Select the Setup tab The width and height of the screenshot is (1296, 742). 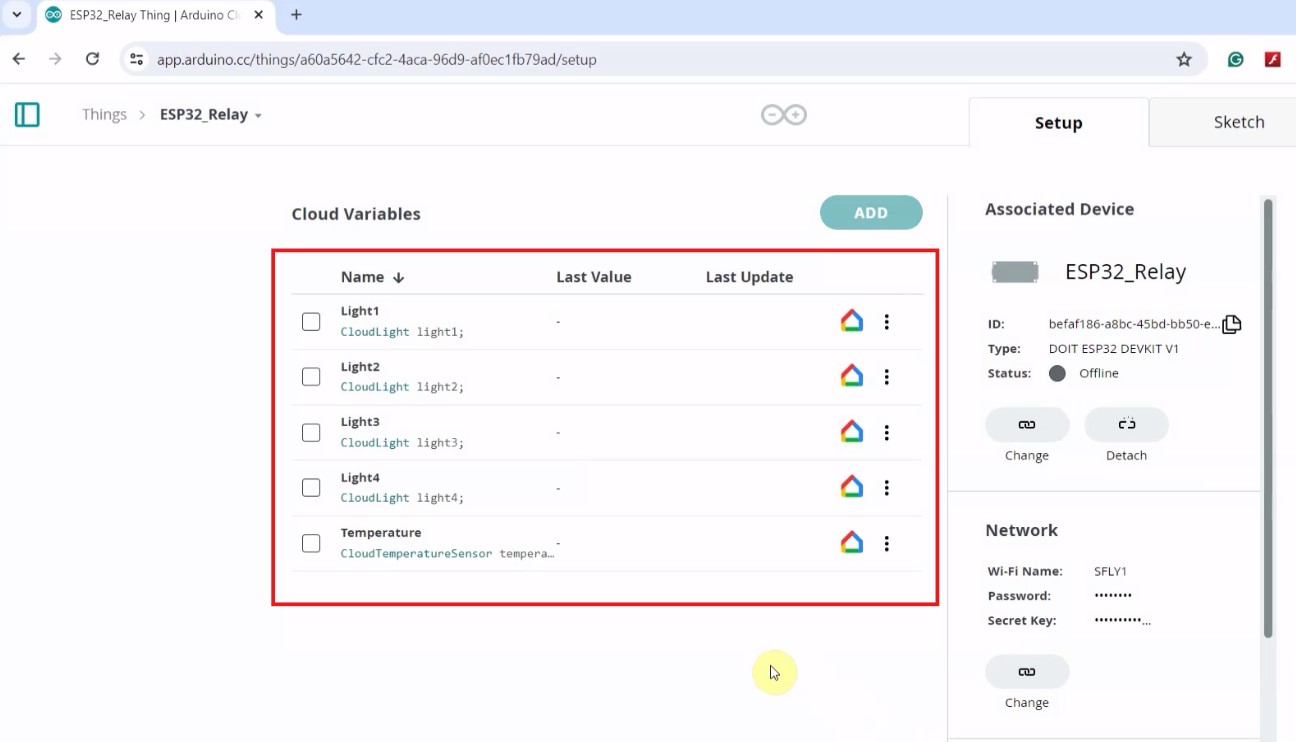click(x=1058, y=123)
